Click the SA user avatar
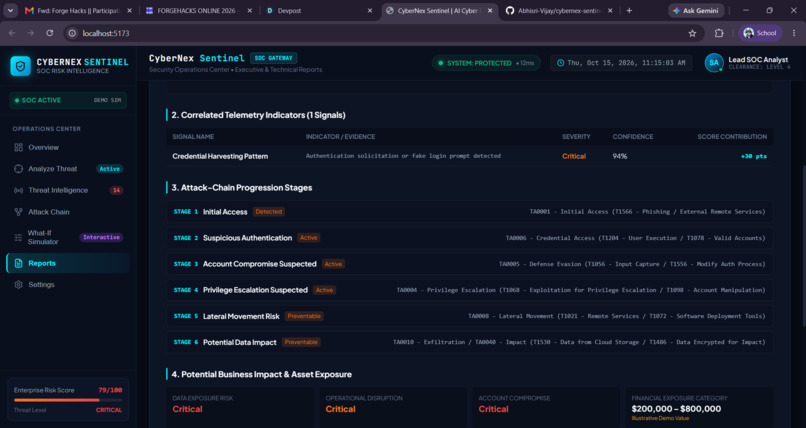Viewport: 806px width, 428px height. pos(713,63)
